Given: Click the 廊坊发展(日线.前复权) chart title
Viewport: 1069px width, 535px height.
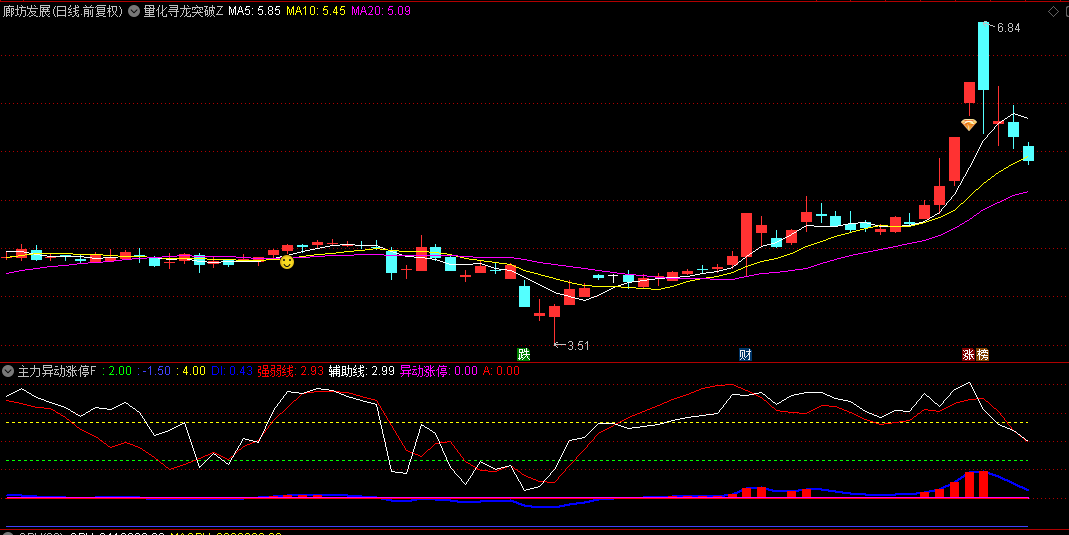Looking at the screenshot, I should [x=63, y=11].
